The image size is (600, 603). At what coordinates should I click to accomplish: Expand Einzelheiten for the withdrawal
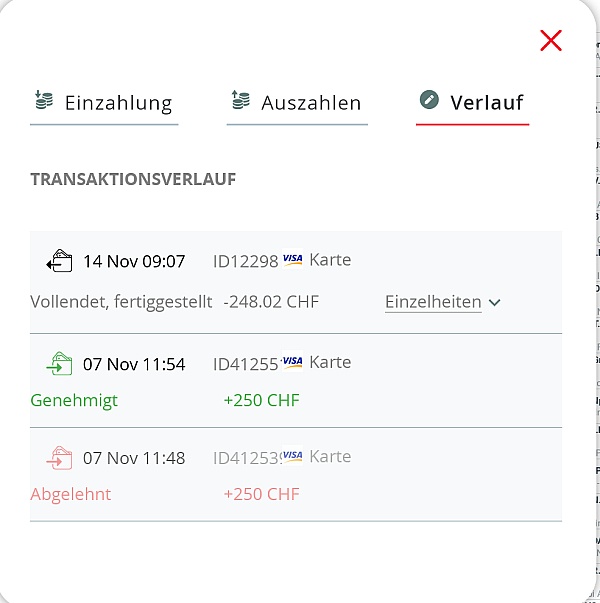433,302
